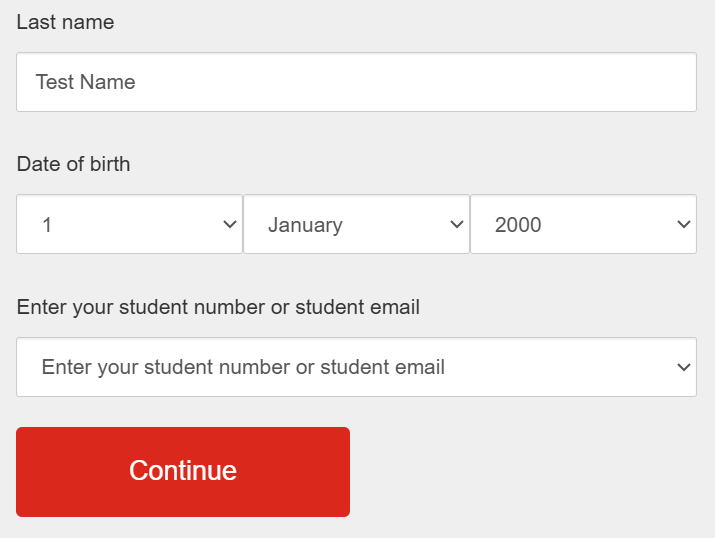This screenshot has width=715, height=538.
Task: Open the 2000 year dropdown
Action: point(583,224)
